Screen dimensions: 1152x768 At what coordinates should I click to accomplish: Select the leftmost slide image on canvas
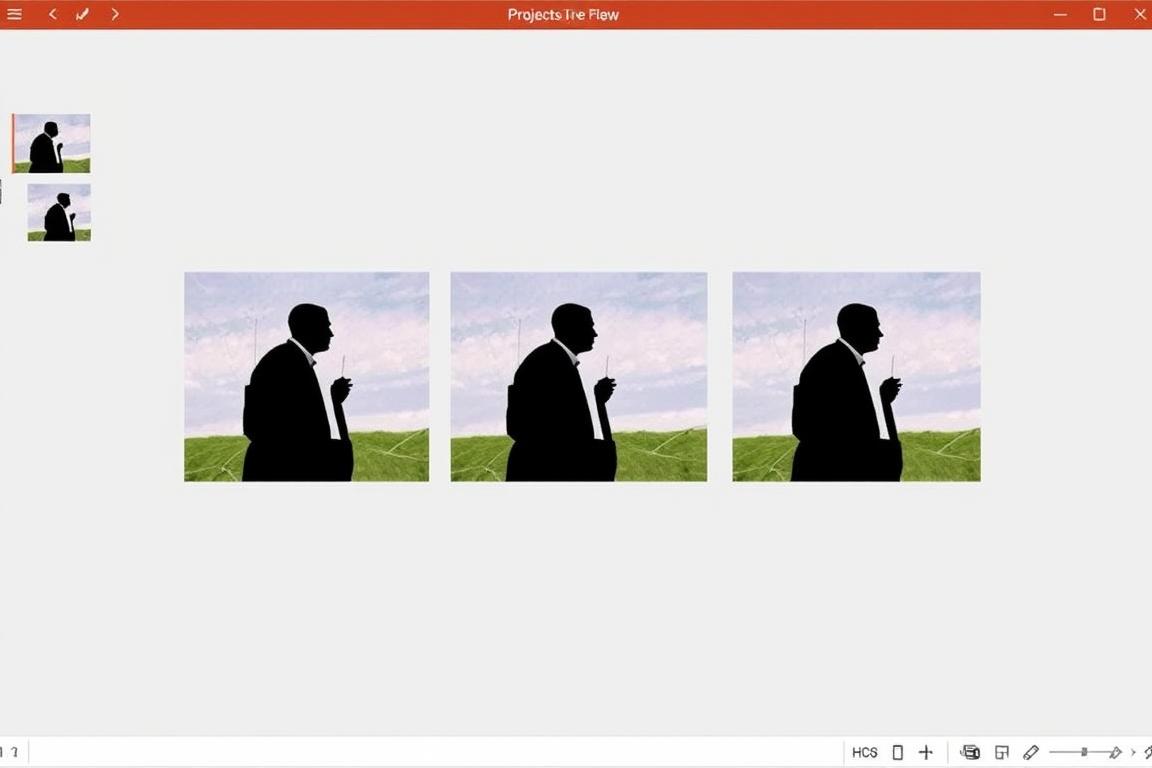tap(306, 376)
